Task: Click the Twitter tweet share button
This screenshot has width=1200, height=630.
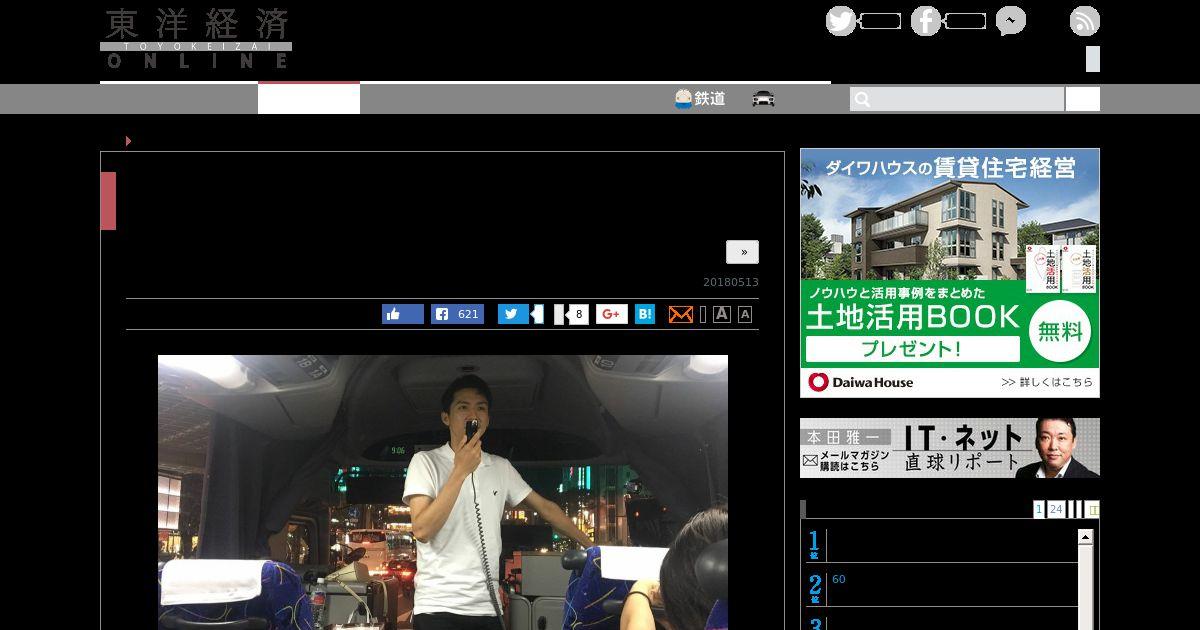Action: point(513,314)
